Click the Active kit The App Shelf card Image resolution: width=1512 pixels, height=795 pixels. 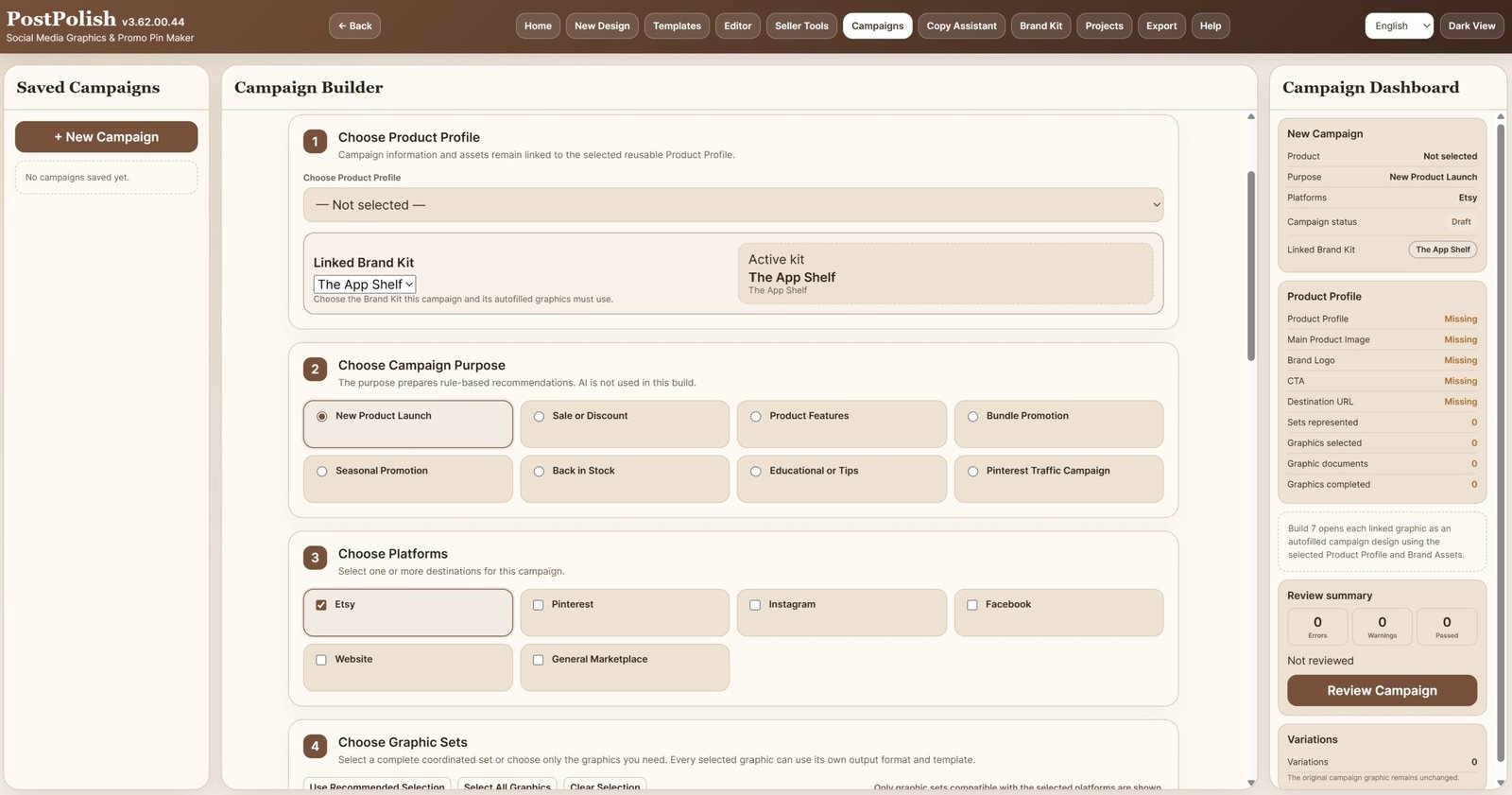pyautogui.click(x=945, y=274)
